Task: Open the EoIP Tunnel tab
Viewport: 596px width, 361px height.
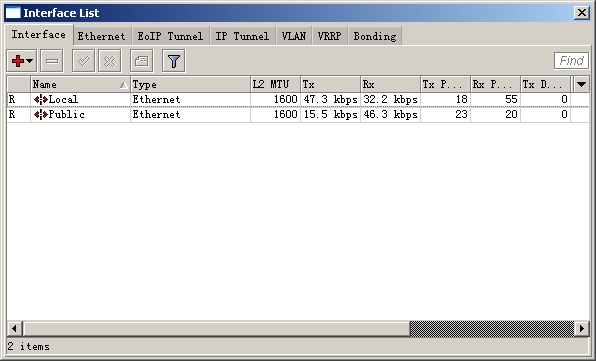Action: (x=170, y=36)
